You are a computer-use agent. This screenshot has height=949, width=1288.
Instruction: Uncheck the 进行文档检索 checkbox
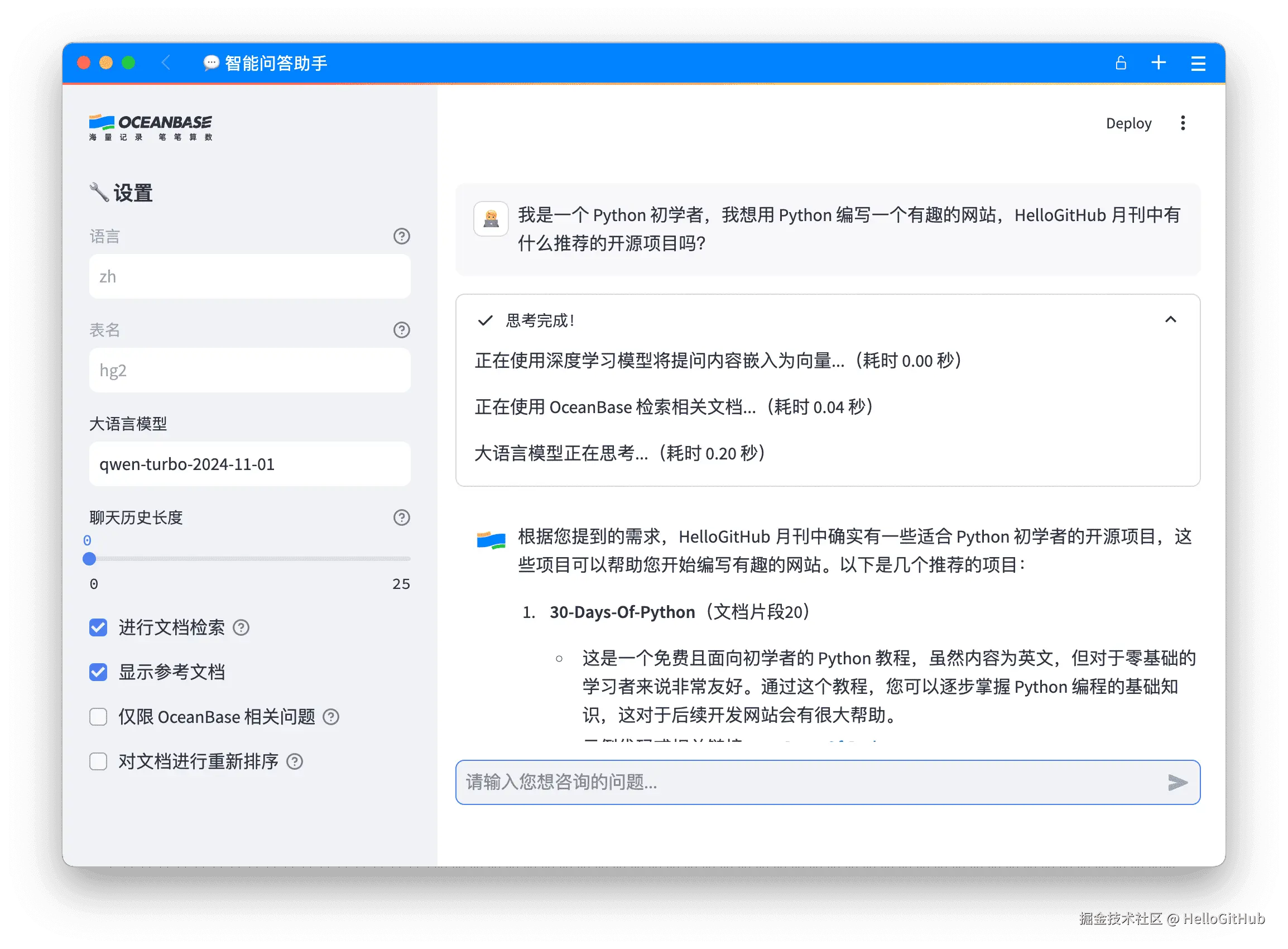coord(98,627)
